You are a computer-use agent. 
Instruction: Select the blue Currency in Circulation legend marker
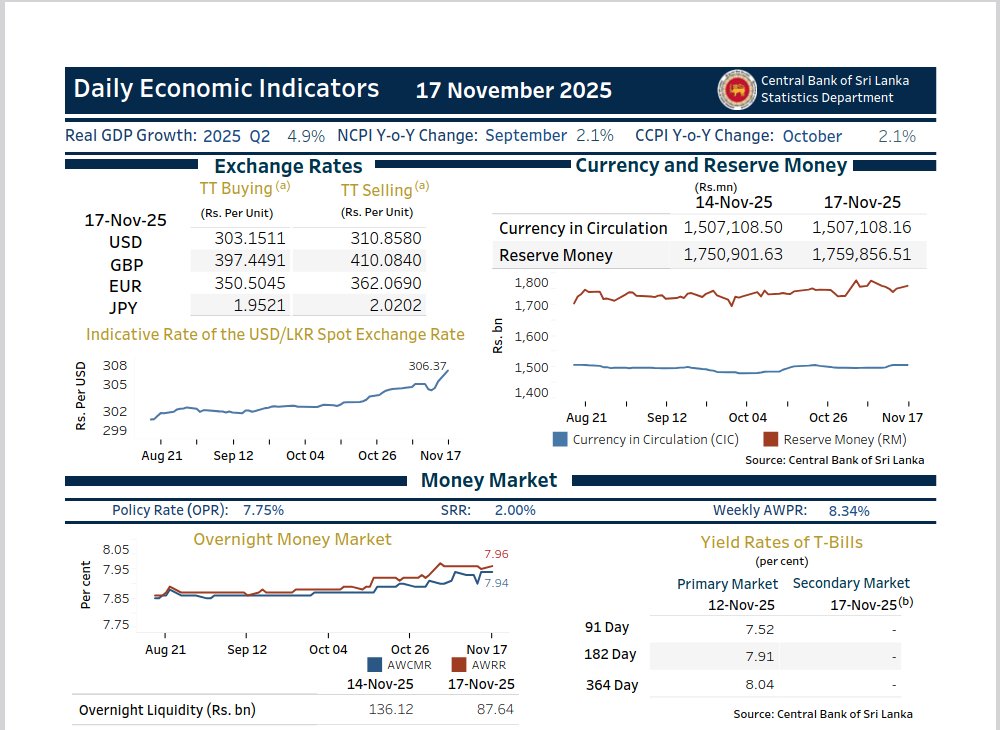click(x=562, y=439)
